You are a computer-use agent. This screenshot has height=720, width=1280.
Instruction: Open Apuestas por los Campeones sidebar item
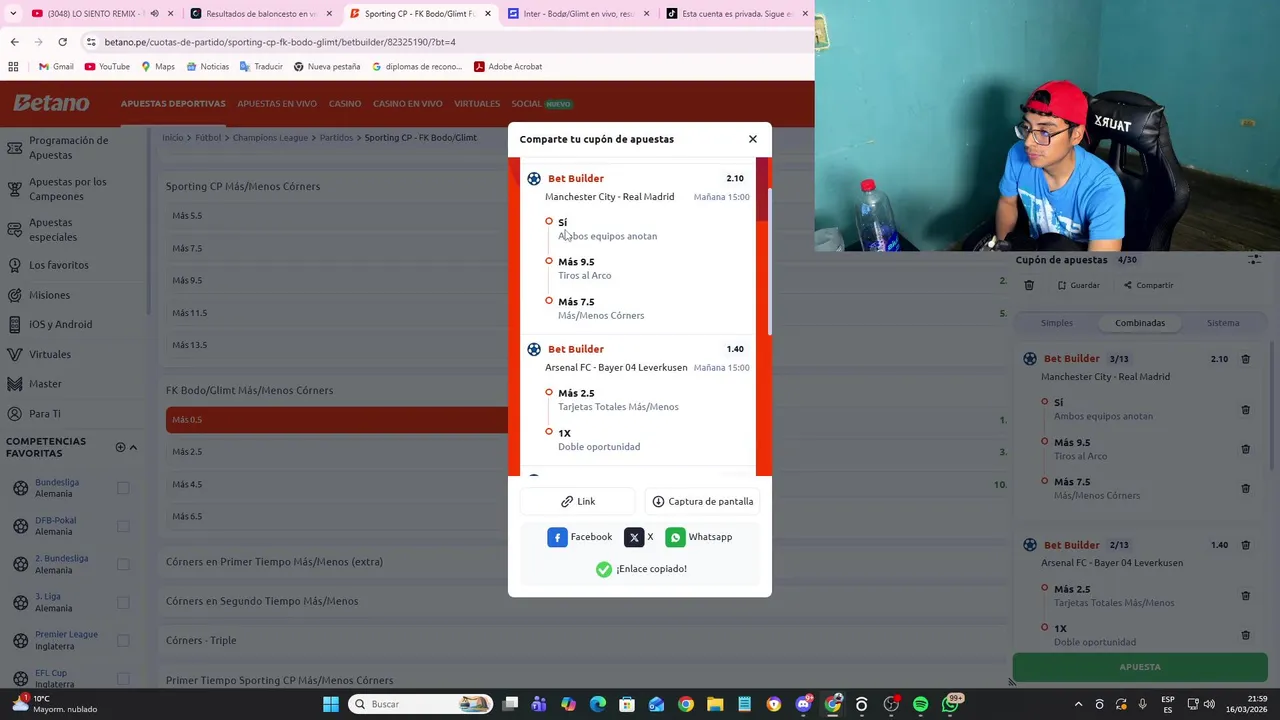pos(68,189)
